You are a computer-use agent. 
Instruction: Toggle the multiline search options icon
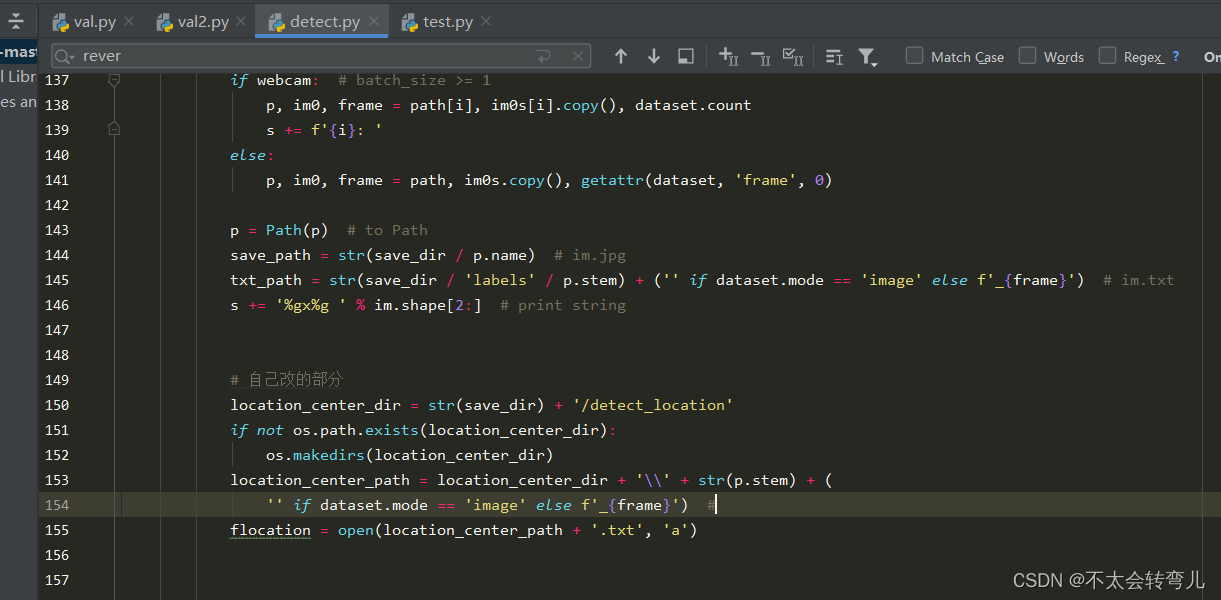pyautogui.click(x=834, y=57)
